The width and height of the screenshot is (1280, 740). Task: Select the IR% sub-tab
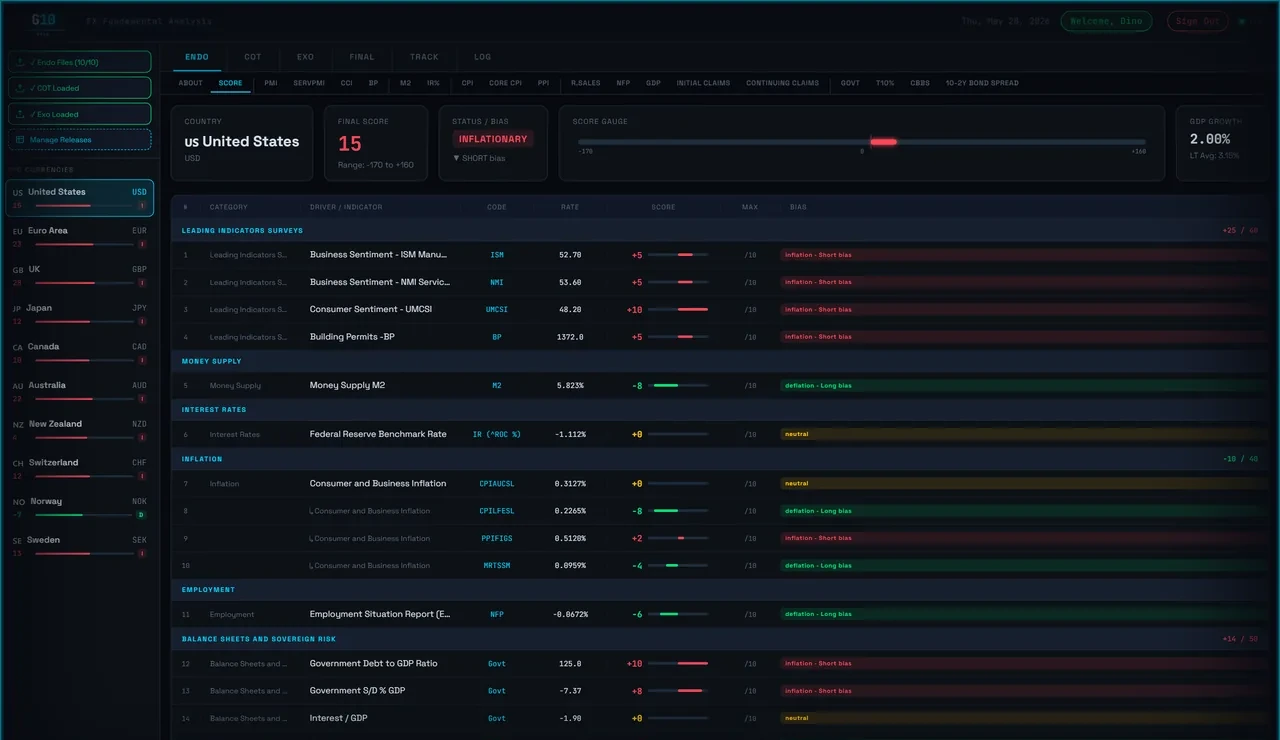433,83
